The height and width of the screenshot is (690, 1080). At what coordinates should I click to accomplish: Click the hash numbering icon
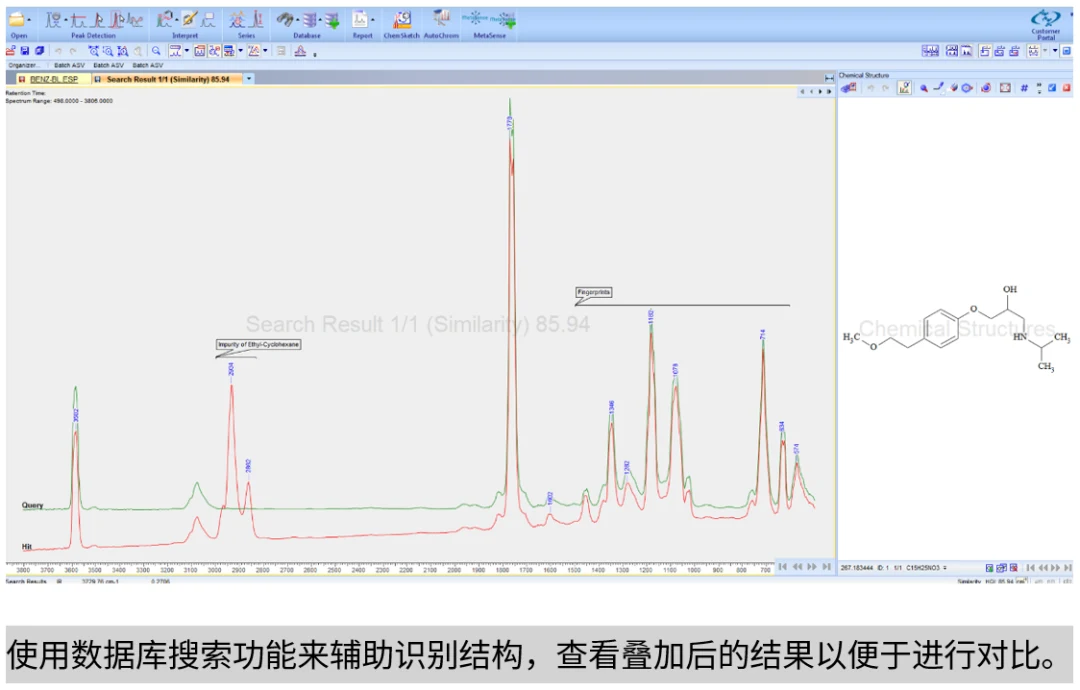tap(1024, 88)
